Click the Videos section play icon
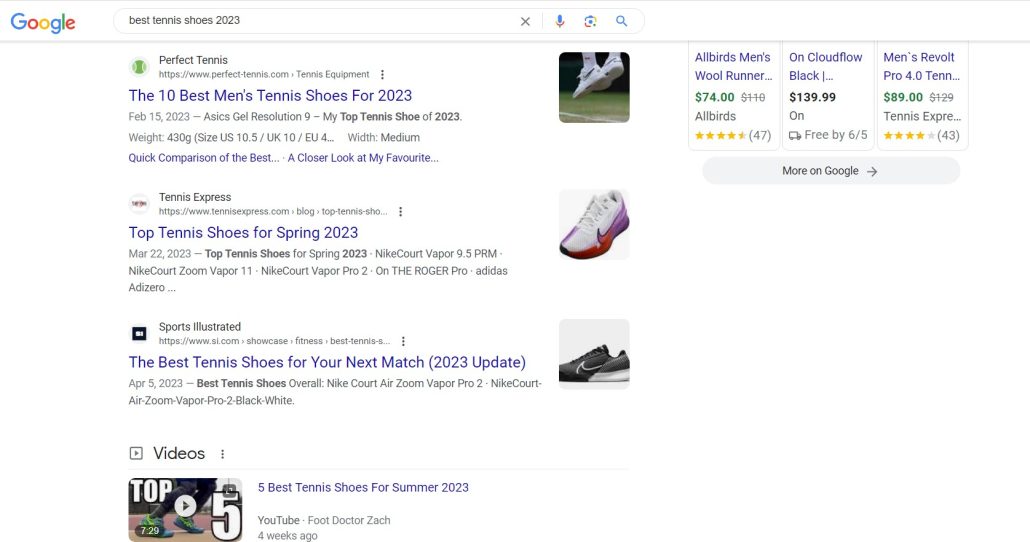Screen dimensions: 1030x542 click(x=136, y=453)
